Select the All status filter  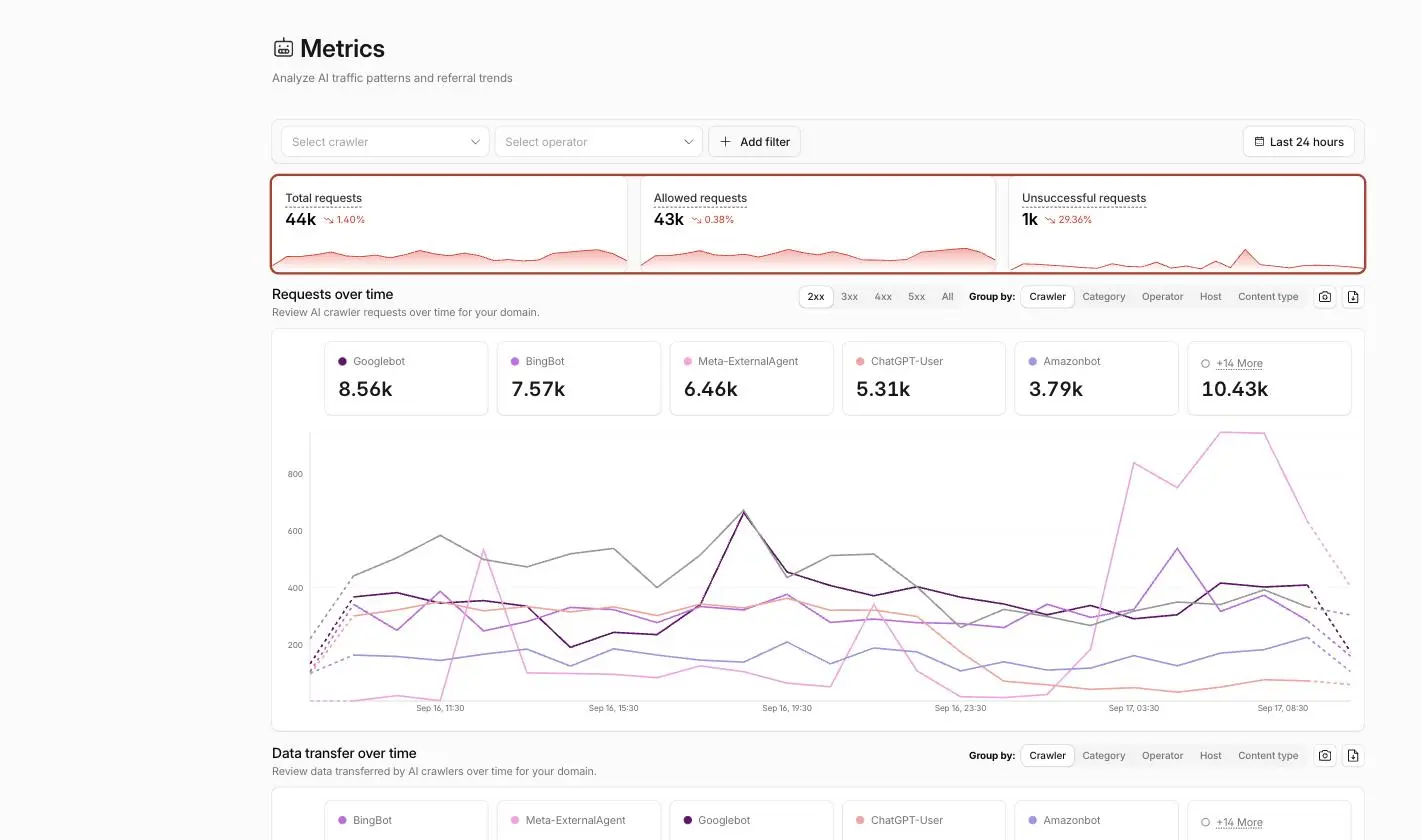(x=947, y=297)
